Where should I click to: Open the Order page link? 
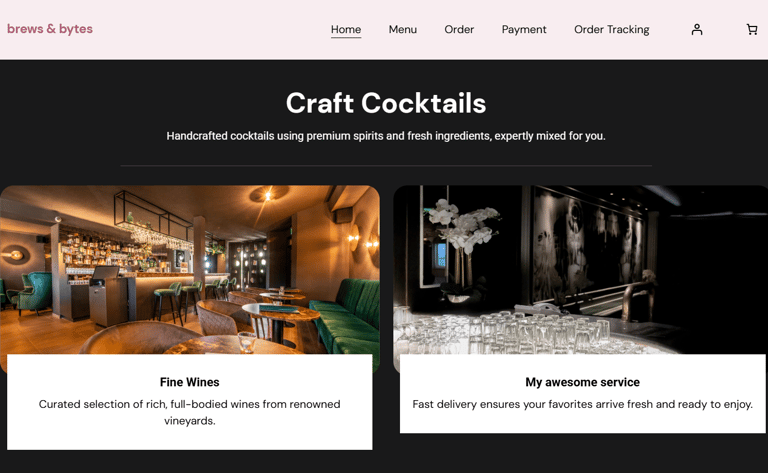point(459,29)
